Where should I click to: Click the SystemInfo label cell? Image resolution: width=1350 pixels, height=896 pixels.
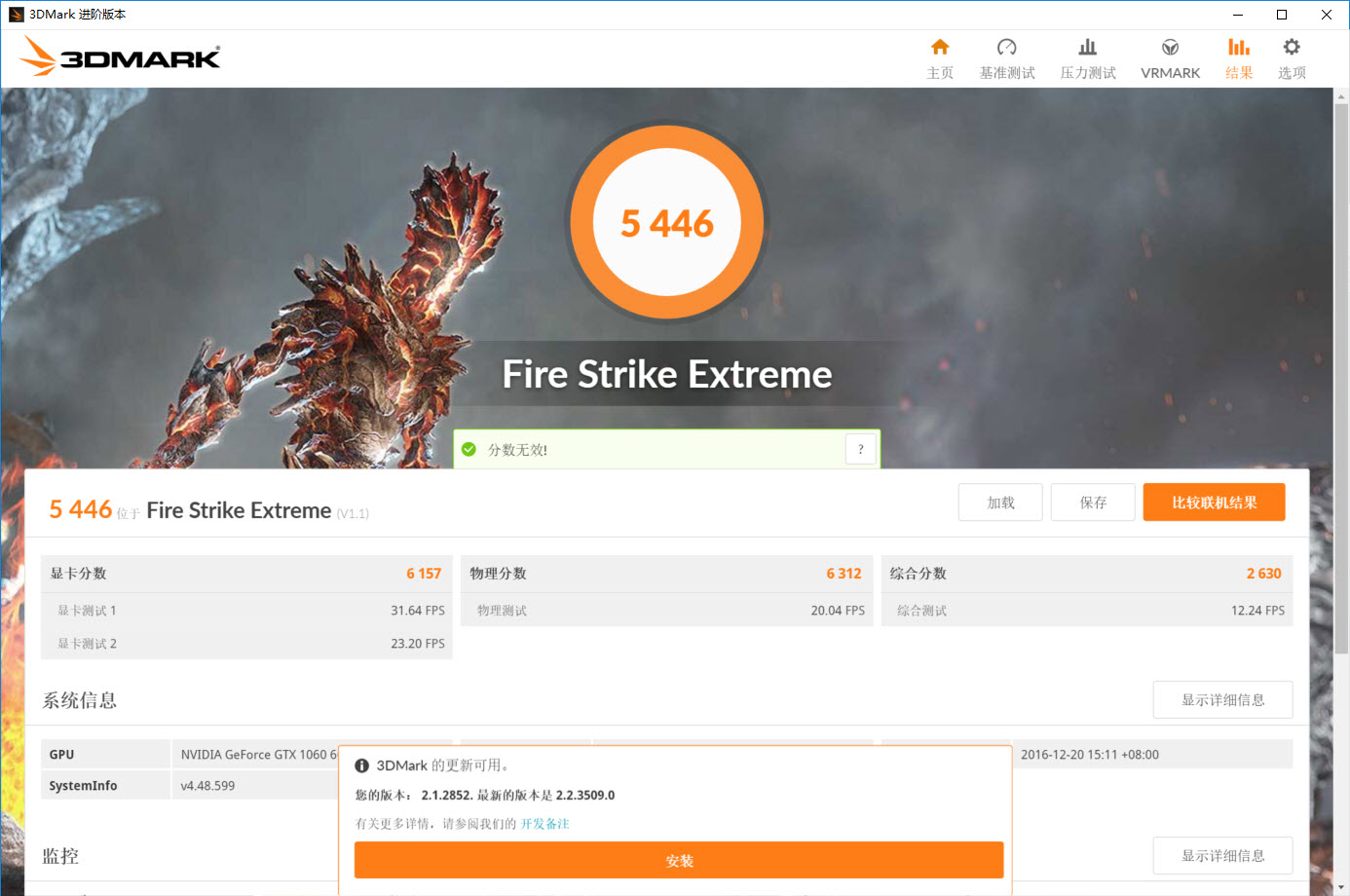[x=105, y=786]
